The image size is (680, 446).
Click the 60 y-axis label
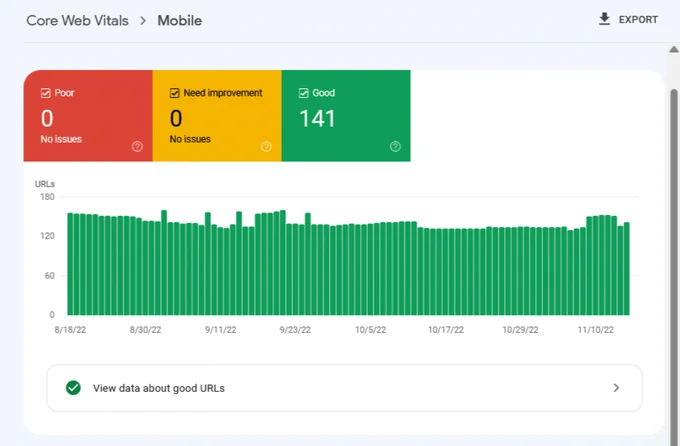(x=49, y=275)
